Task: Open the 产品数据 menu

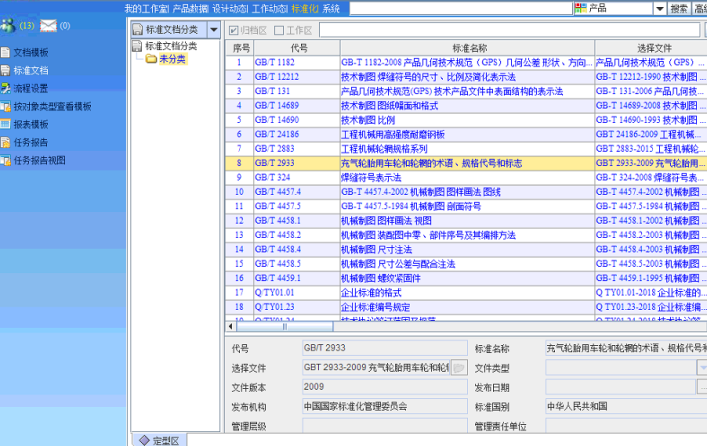Action: (191, 8)
